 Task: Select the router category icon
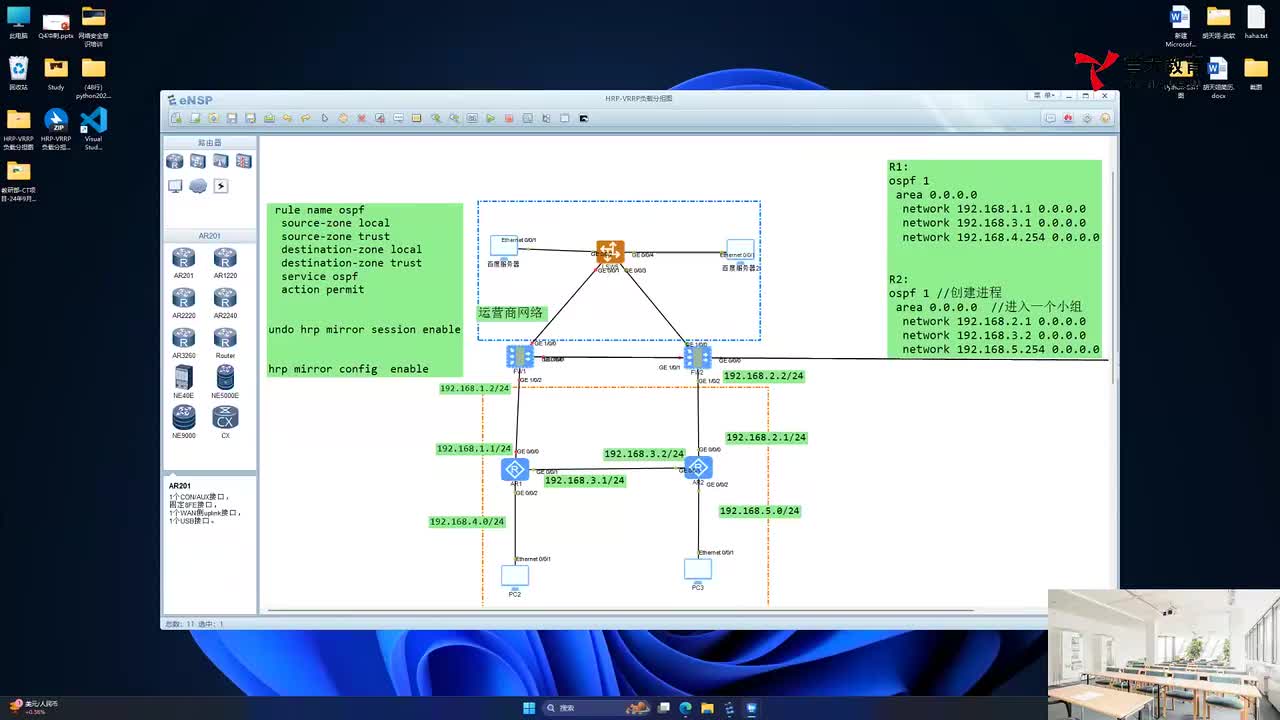(175, 161)
